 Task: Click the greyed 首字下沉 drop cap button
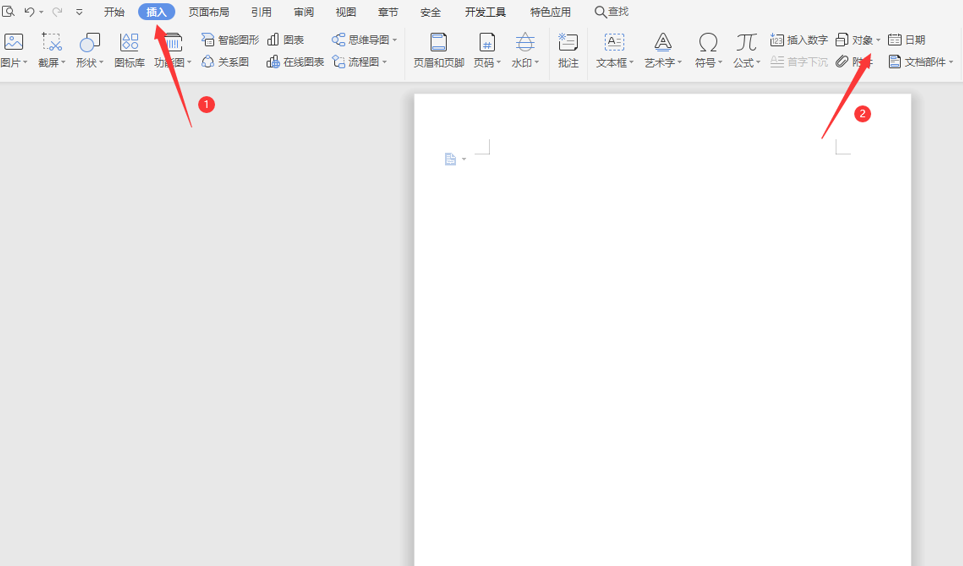(799, 62)
